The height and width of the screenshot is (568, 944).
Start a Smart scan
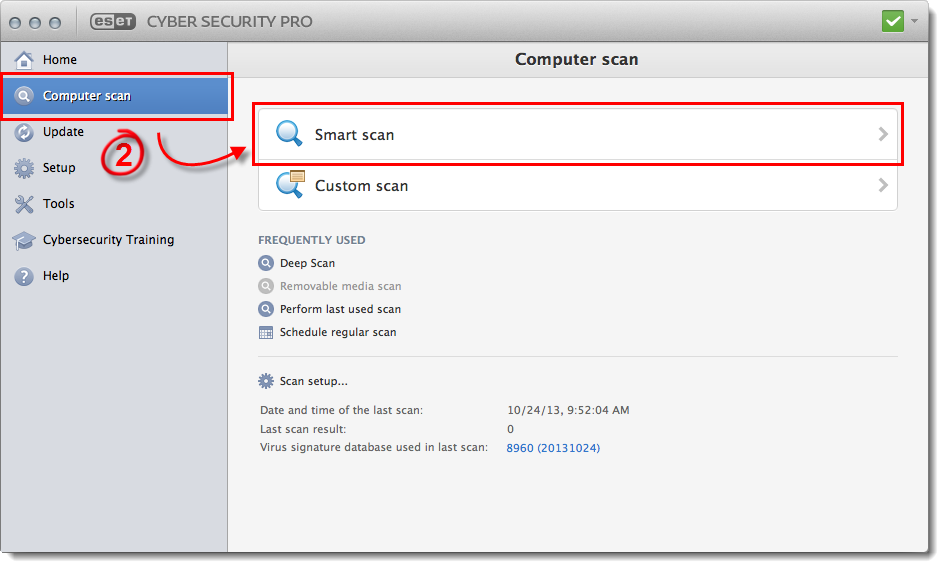coord(578,134)
